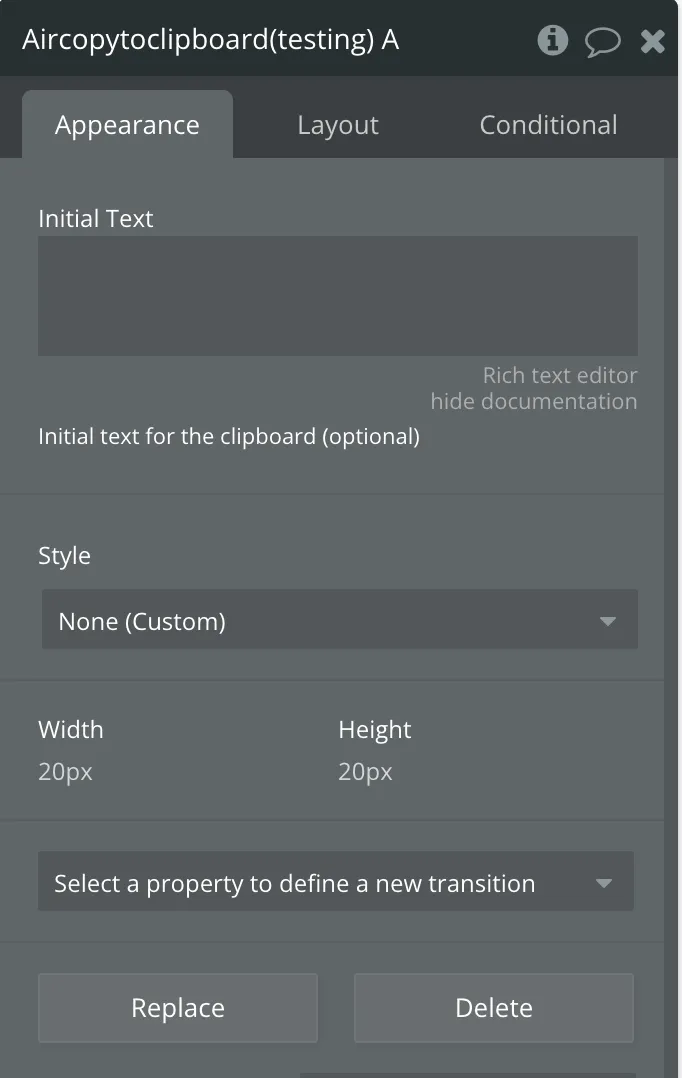Switch to the Appearance tab
The image size is (682, 1078).
(127, 125)
